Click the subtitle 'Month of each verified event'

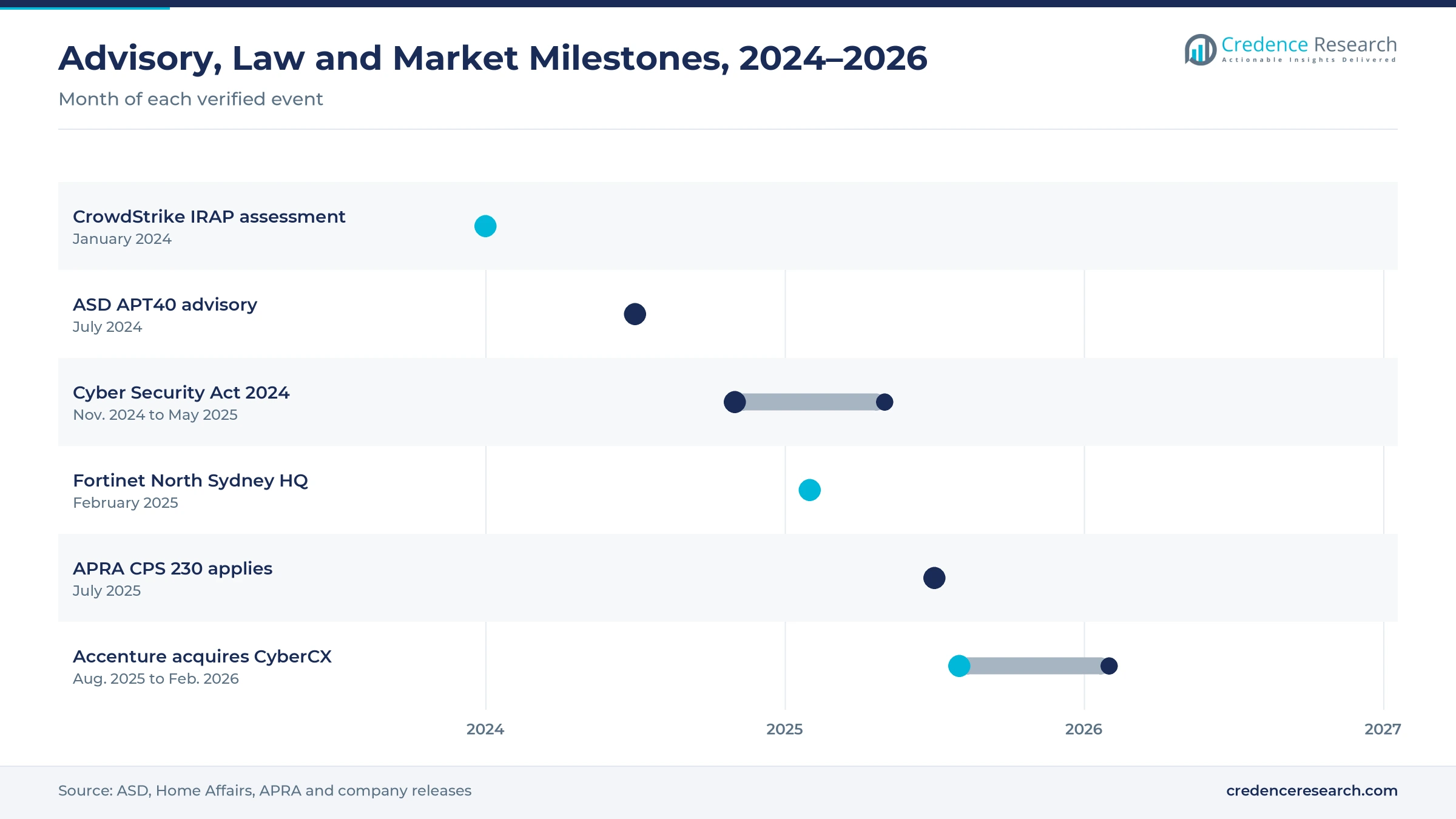[x=190, y=99]
